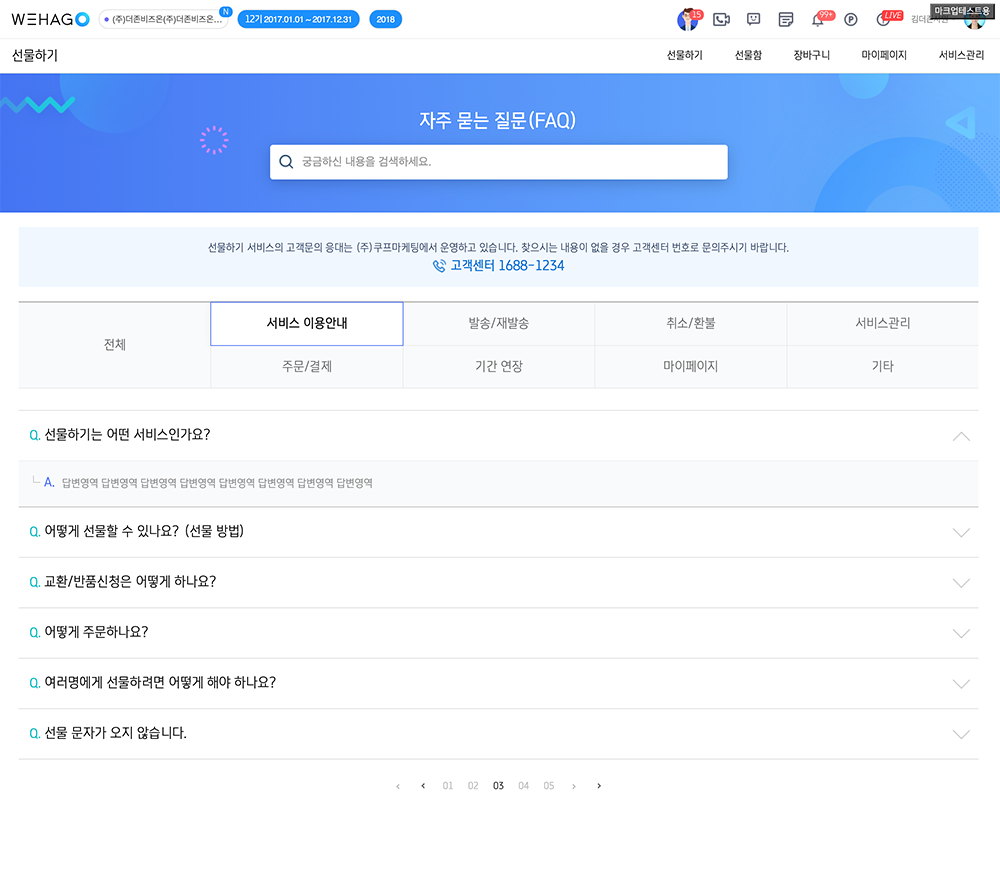Open the company selector dropdown in header
The image size is (1000, 882).
tap(164, 19)
